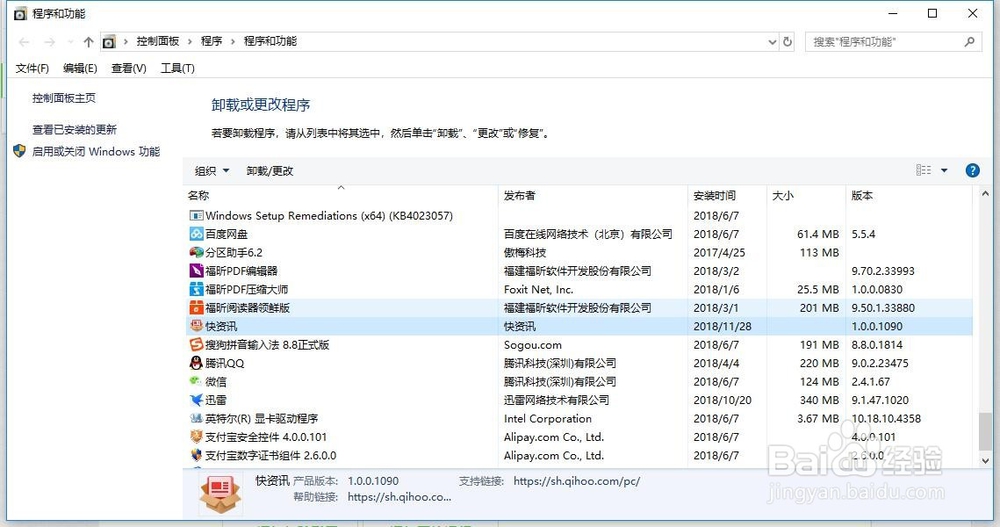Expand chevron after 控制面板 breadcrumb
The width and height of the screenshot is (1000, 527).
[190, 41]
